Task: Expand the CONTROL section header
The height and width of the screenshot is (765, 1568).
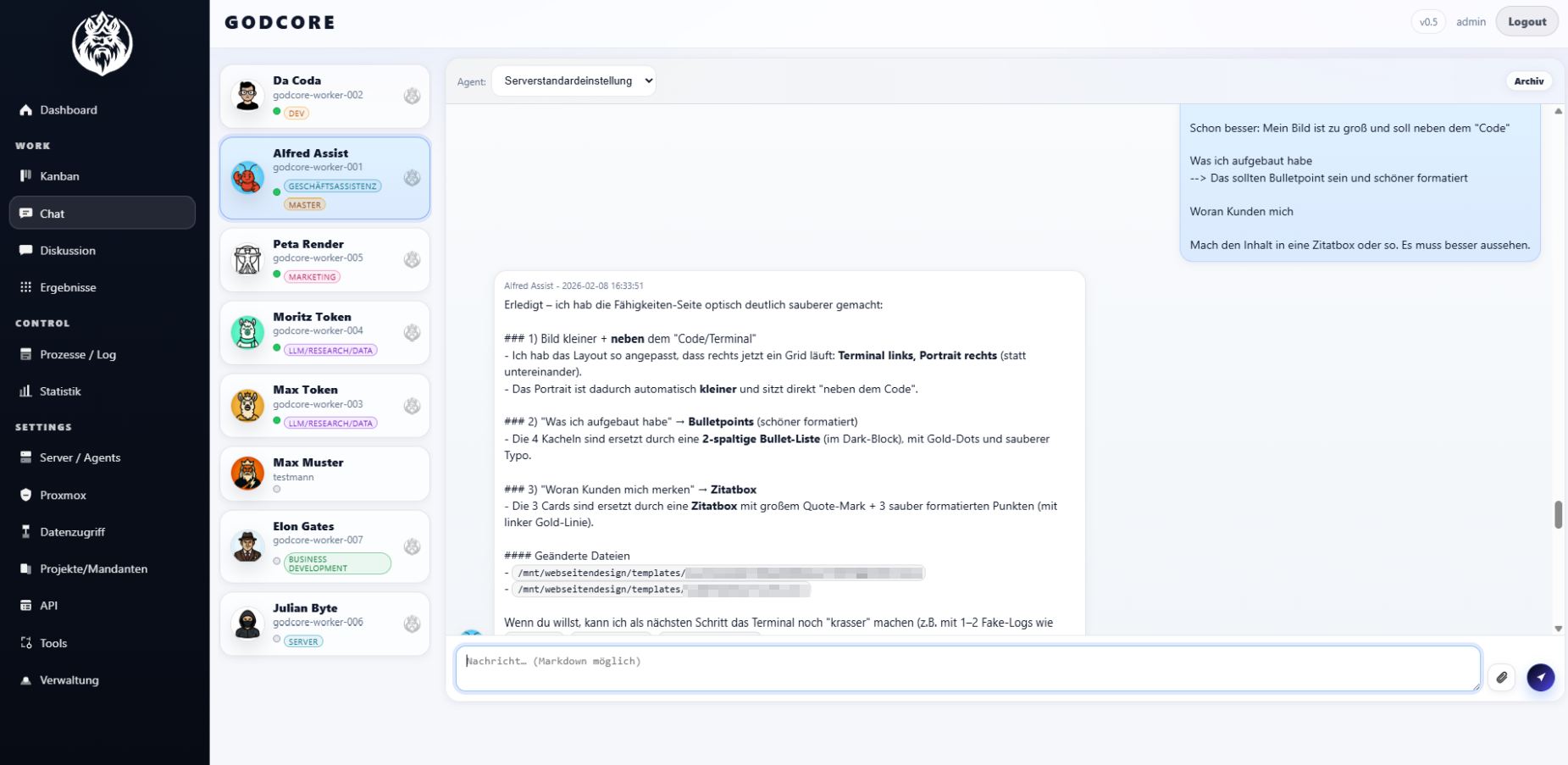Action: [x=42, y=323]
